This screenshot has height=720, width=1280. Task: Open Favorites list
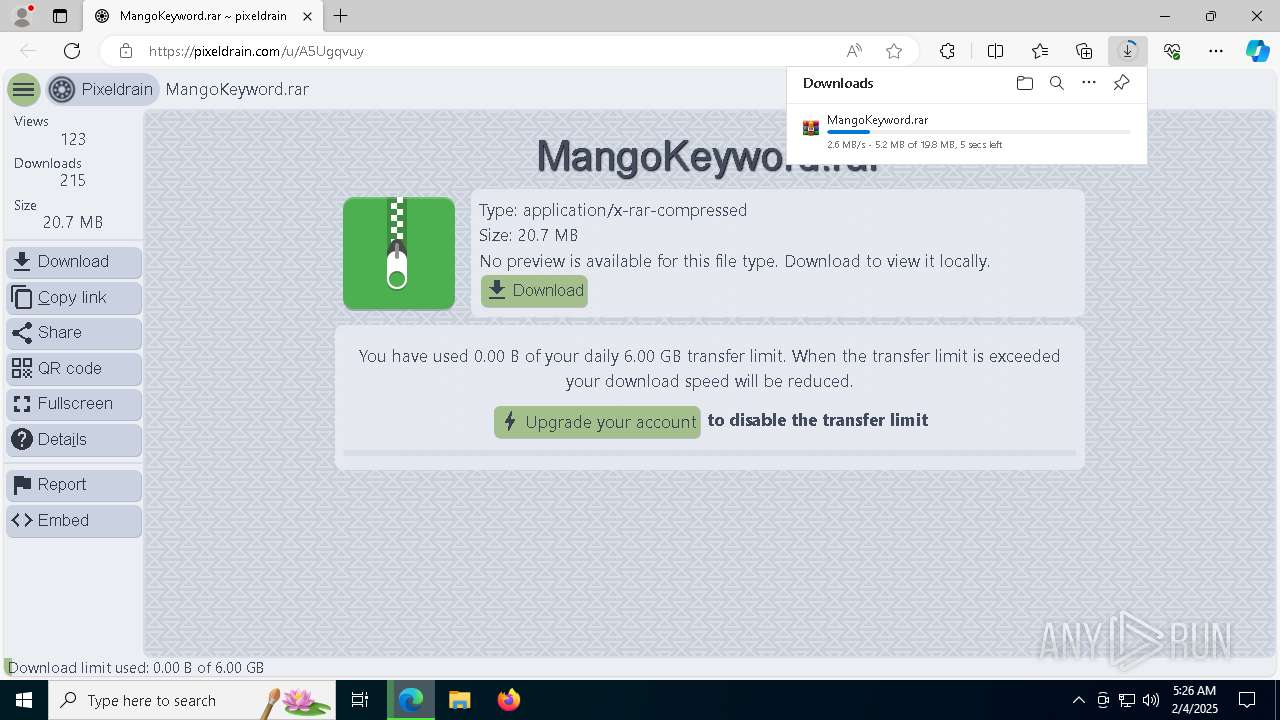tap(1040, 51)
